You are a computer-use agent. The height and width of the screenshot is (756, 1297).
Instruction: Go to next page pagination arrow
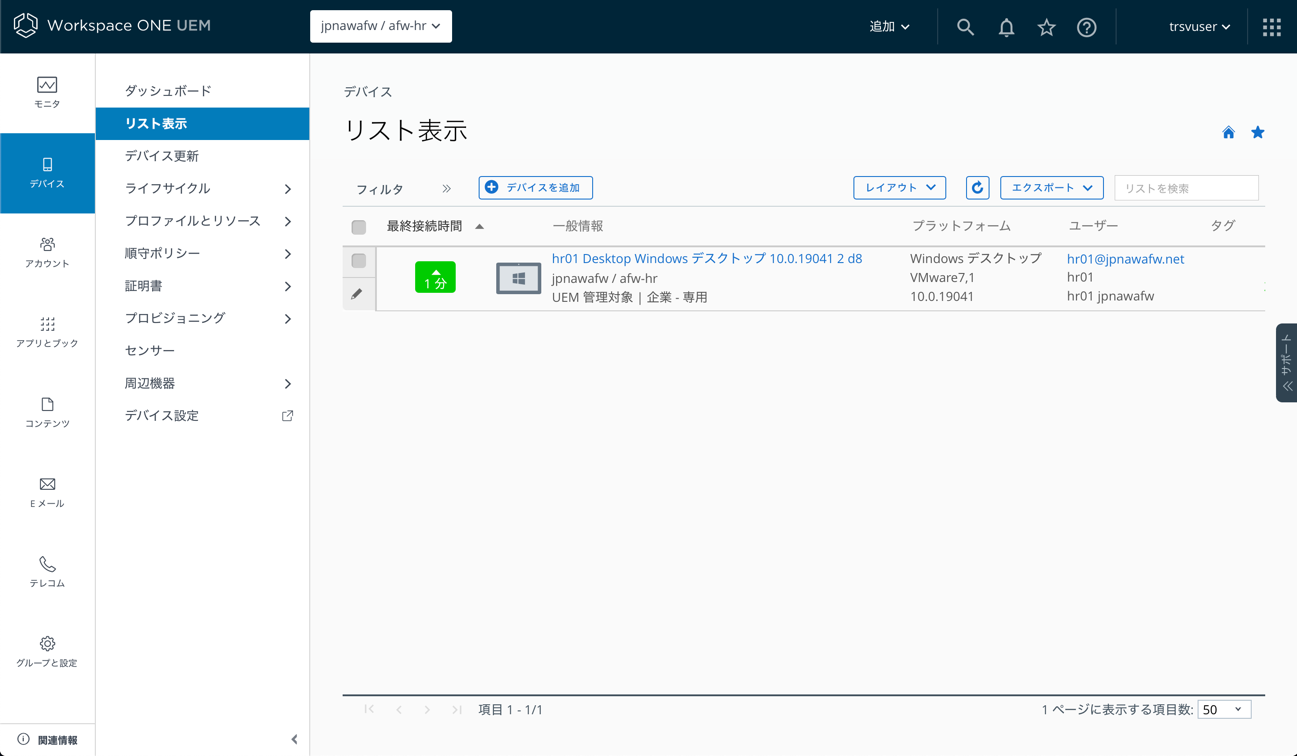427,710
